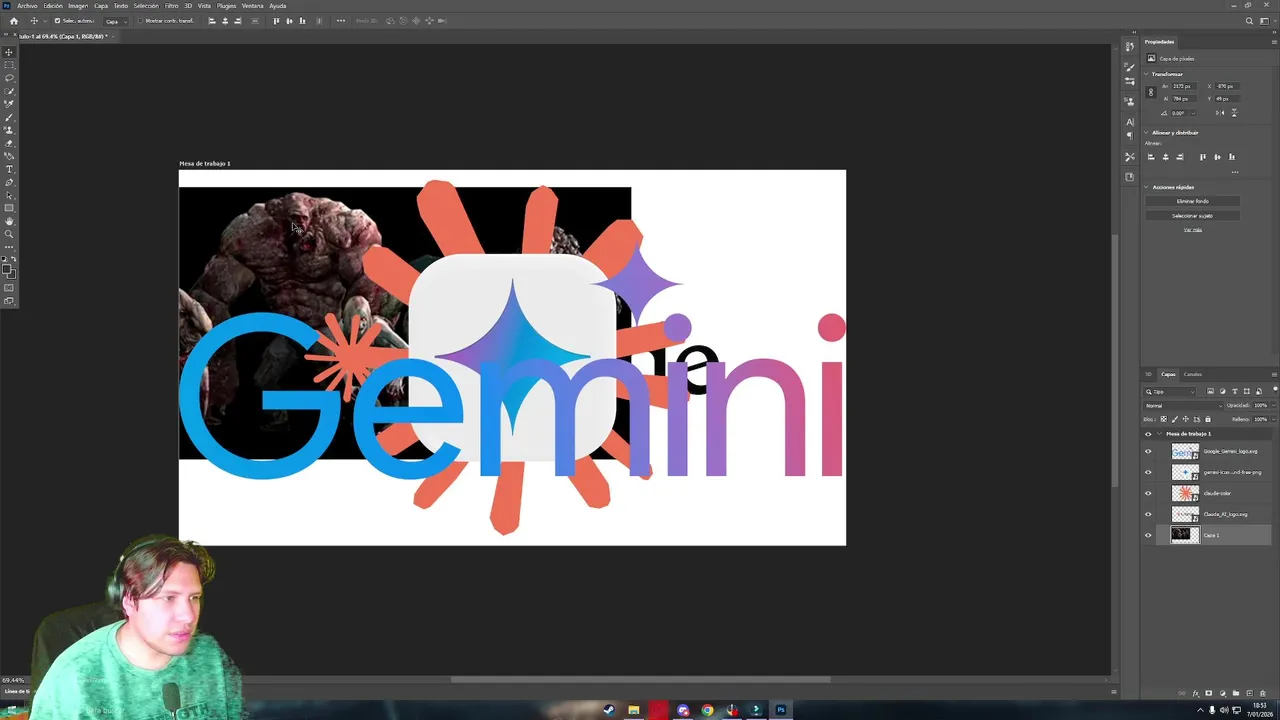Align left edges in Properties panel

1151,157
